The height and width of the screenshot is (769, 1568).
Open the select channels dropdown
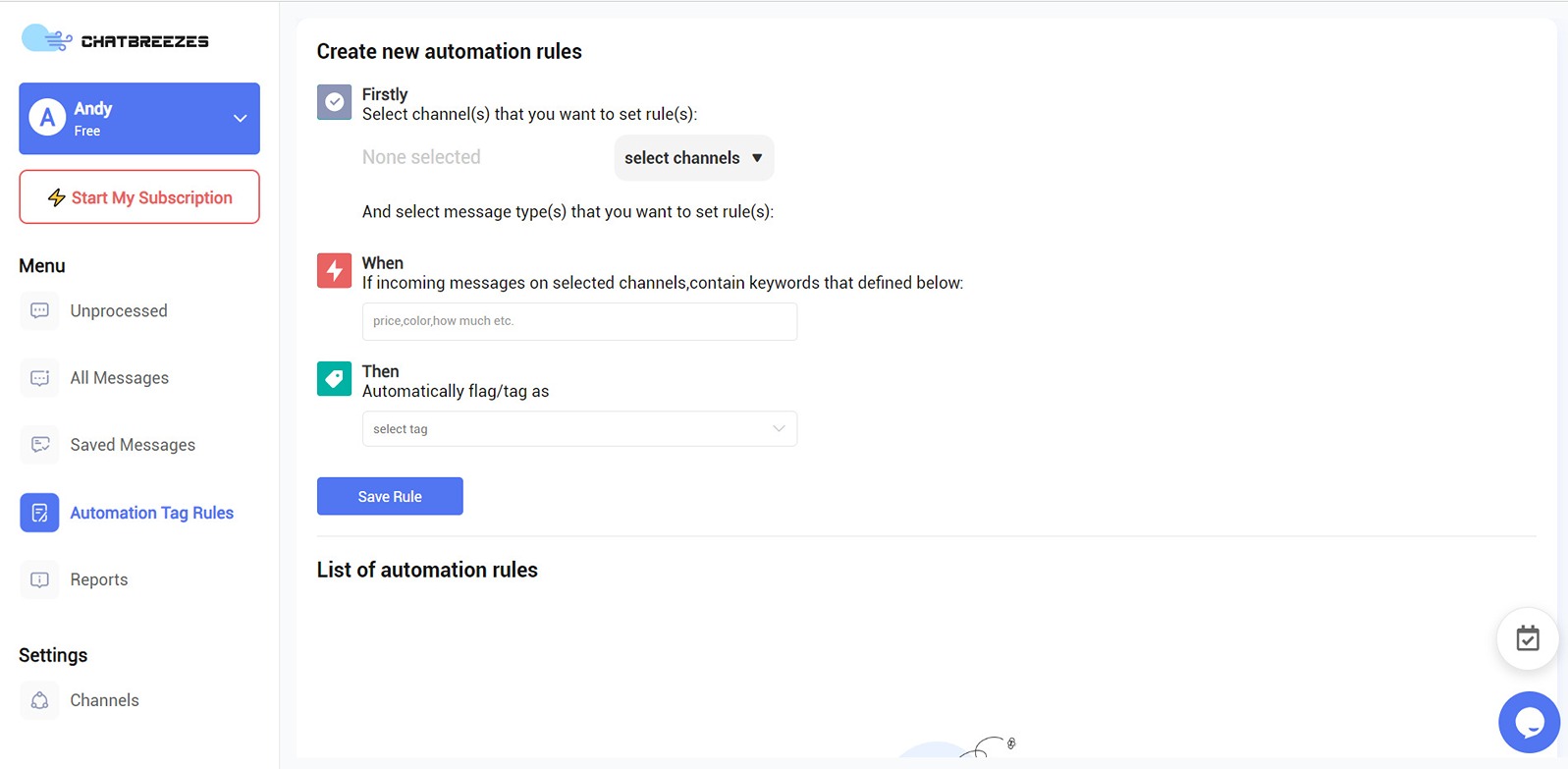click(x=694, y=158)
